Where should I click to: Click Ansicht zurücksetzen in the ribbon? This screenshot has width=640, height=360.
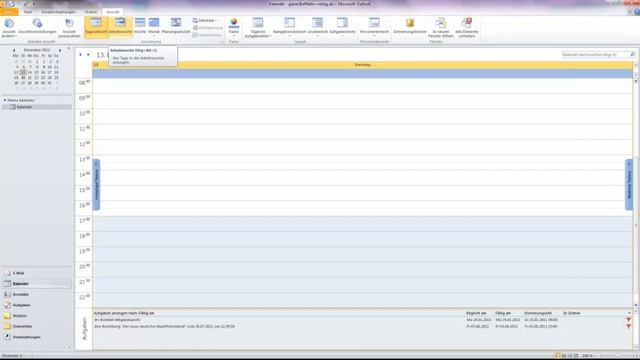[x=69, y=28]
